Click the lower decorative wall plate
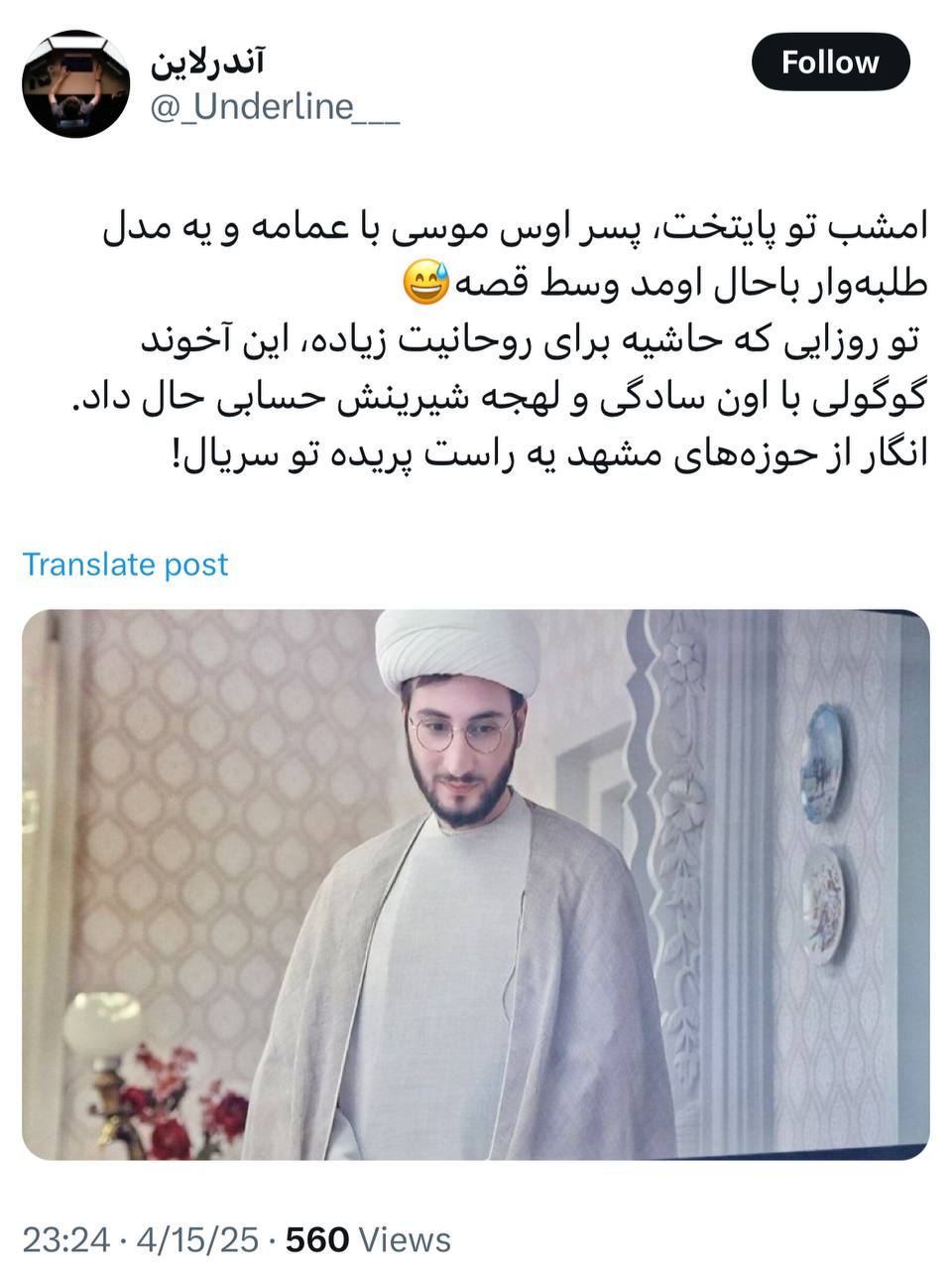This screenshot has width=952, height=1270. coord(824,904)
